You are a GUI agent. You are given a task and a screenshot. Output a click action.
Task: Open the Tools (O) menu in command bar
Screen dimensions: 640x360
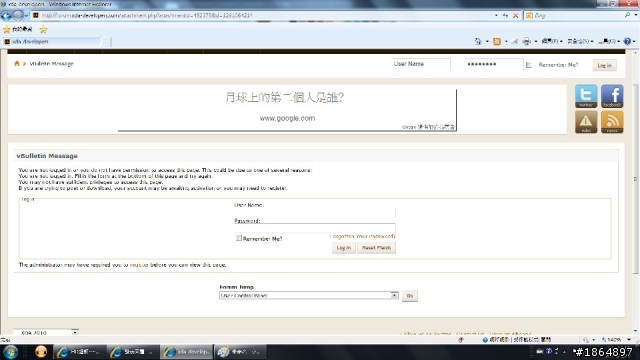click(609, 41)
